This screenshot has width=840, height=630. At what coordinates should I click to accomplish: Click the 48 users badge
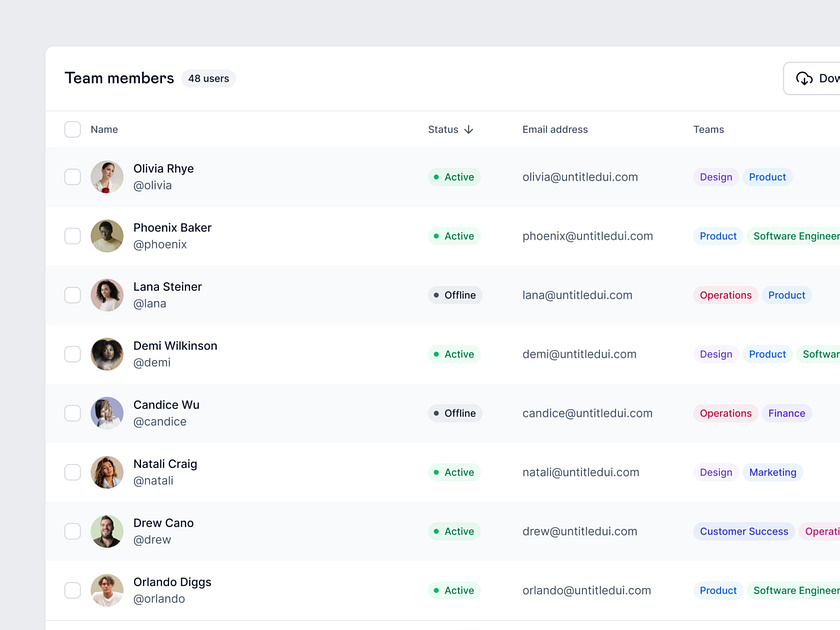click(x=208, y=78)
